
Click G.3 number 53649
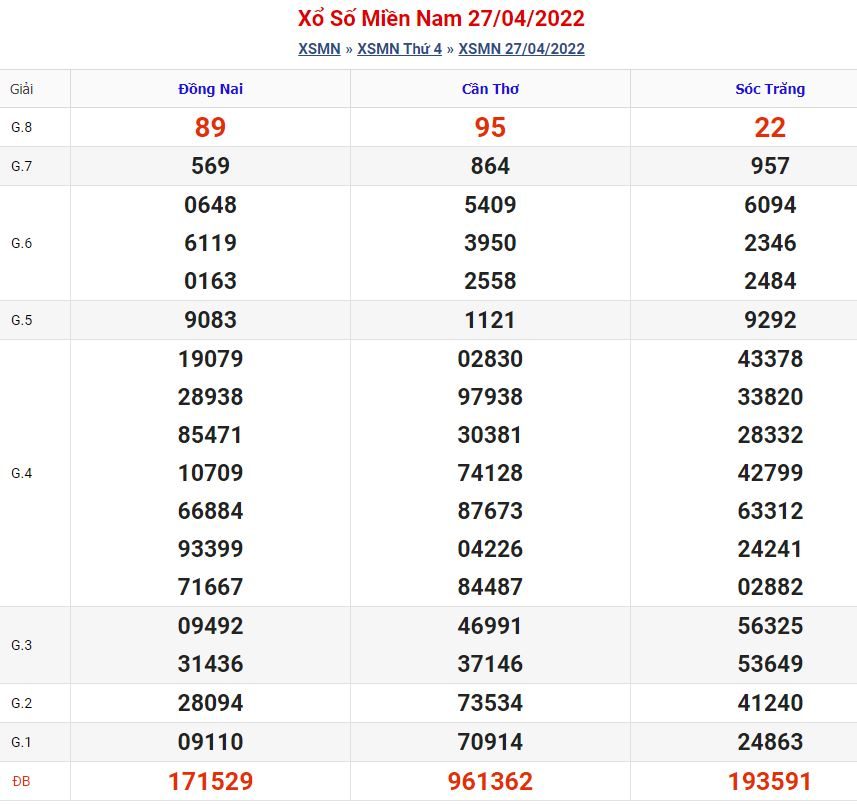(x=770, y=665)
